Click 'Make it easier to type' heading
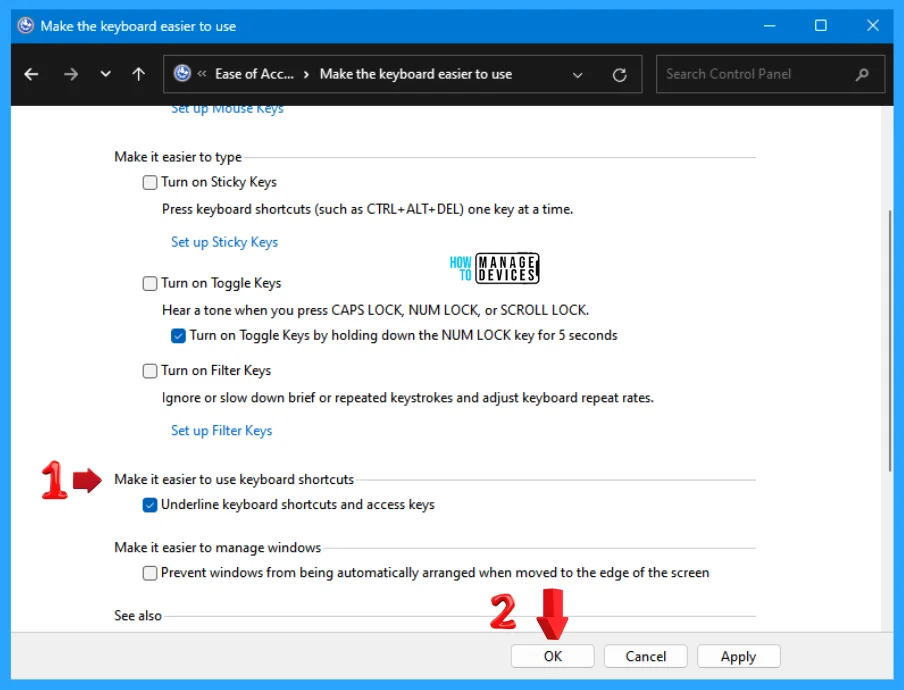Viewport: 904px width, 690px height. [178, 157]
